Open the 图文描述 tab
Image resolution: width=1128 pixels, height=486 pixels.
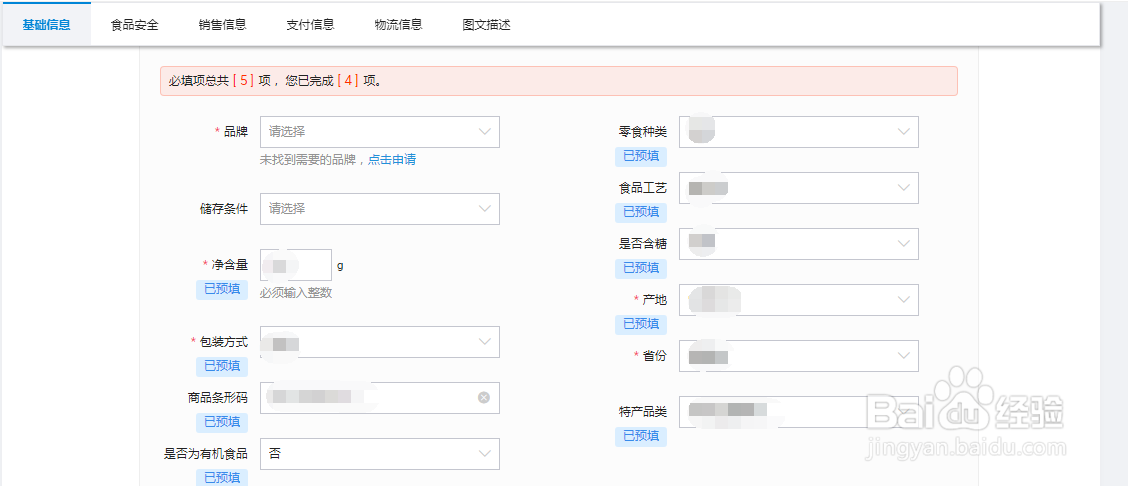pyautogui.click(x=486, y=24)
